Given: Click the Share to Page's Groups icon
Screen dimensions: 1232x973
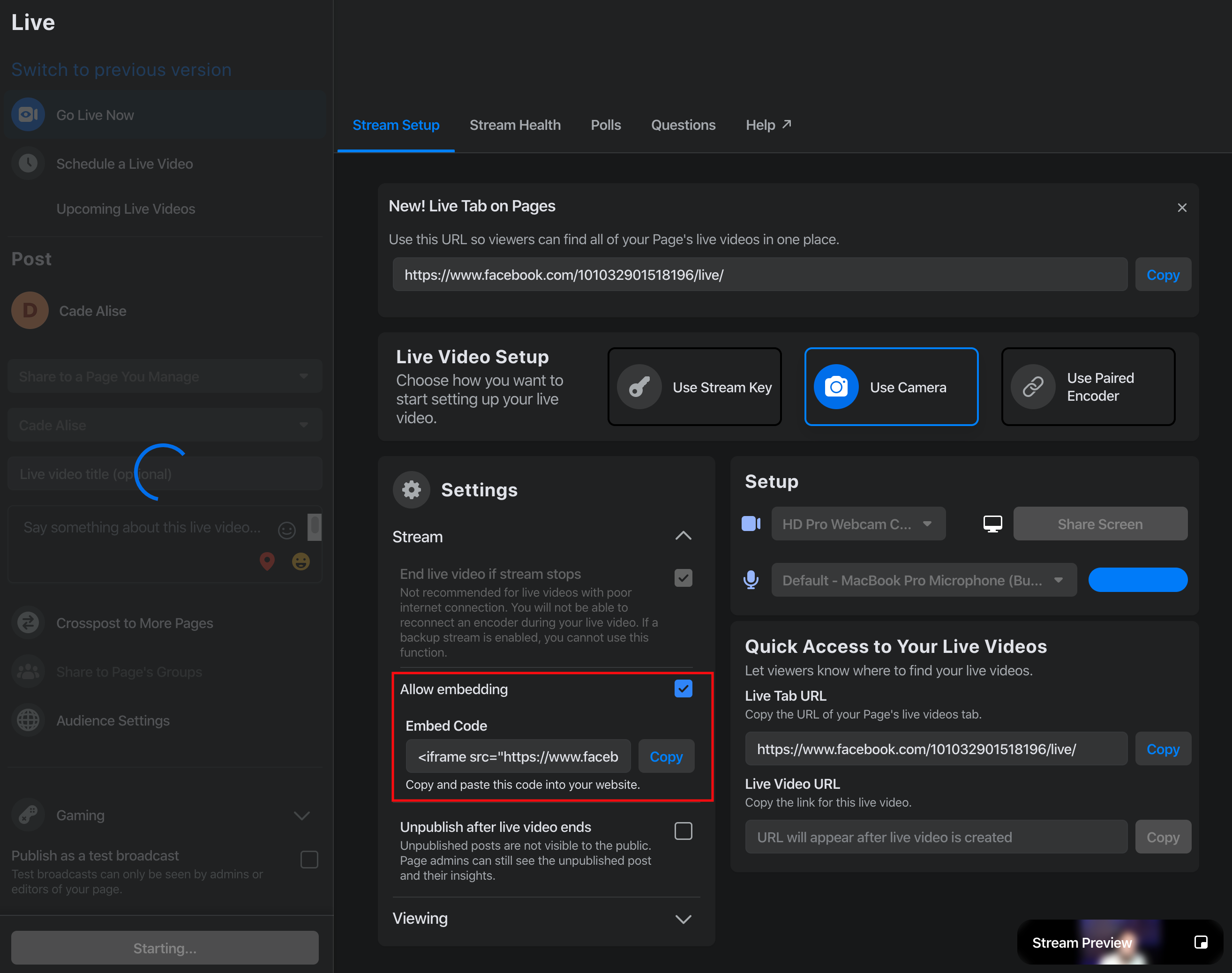Looking at the screenshot, I should click(28, 672).
